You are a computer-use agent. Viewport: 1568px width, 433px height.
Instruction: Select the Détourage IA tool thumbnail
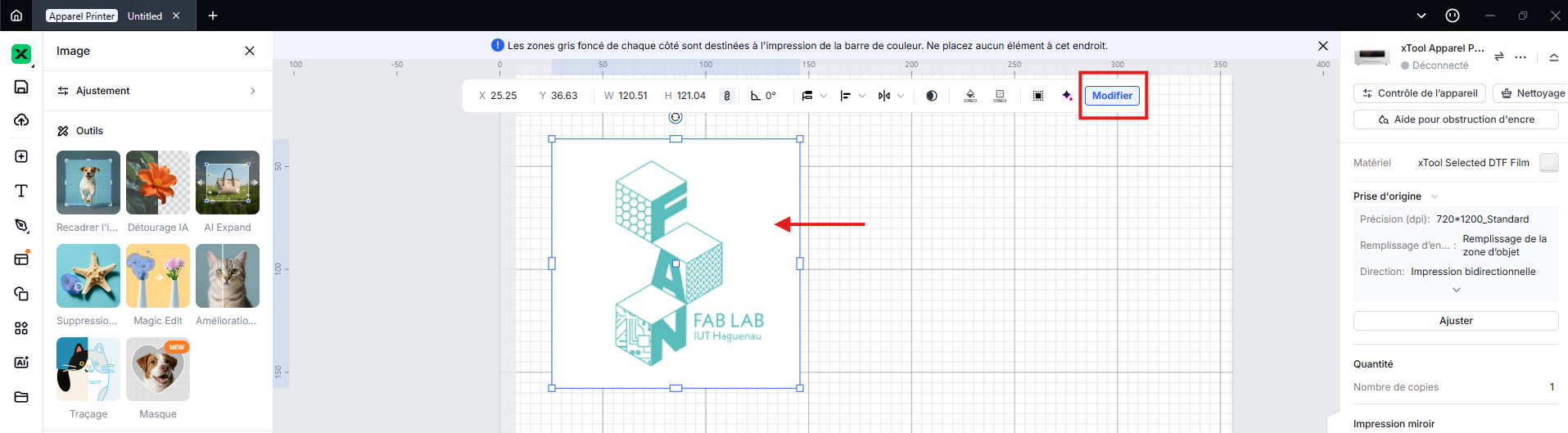coord(158,183)
